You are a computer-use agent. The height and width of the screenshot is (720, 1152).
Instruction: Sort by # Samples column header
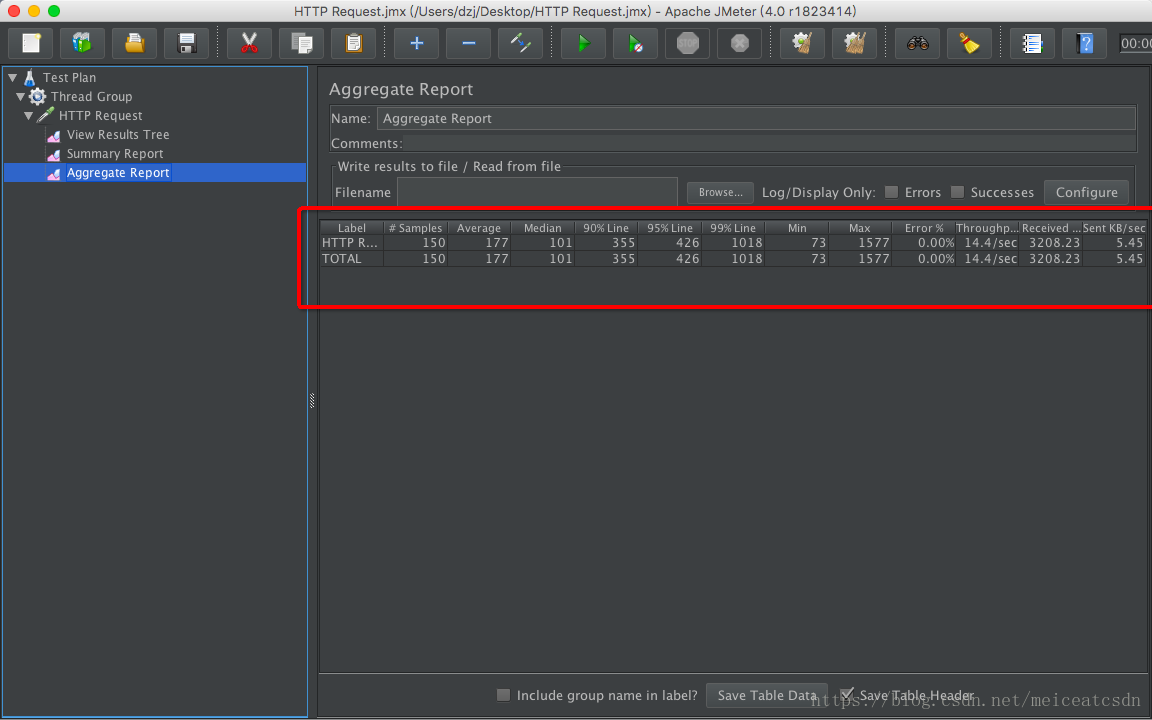pos(415,228)
